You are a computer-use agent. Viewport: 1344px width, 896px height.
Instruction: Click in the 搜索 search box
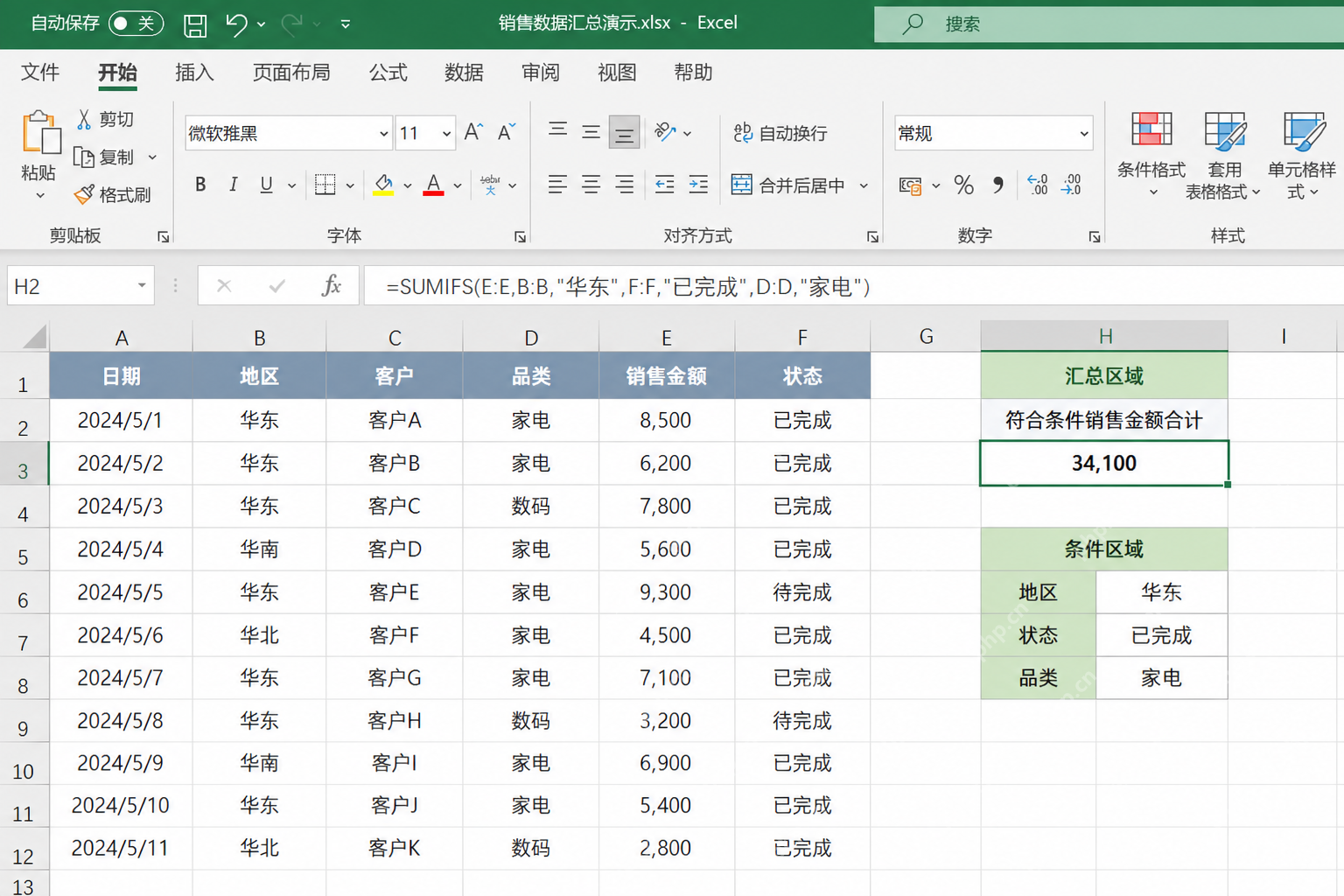[x=1109, y=24]
